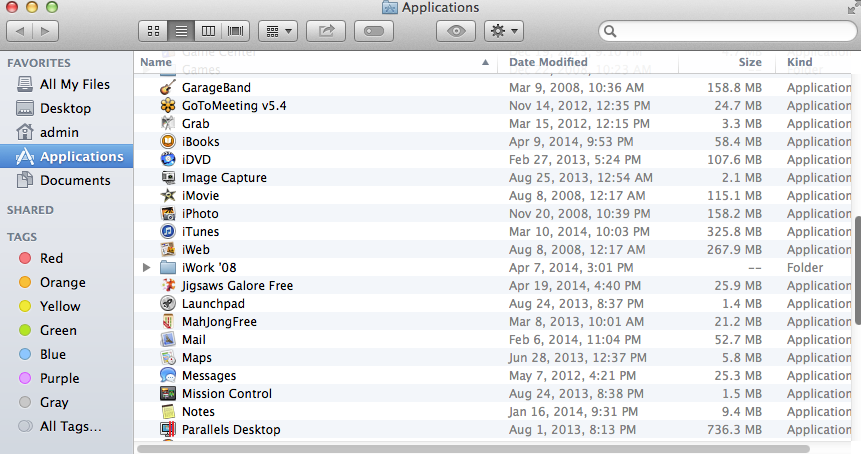
Task: Click the Mission Control app icon
Action: (167, 394)
